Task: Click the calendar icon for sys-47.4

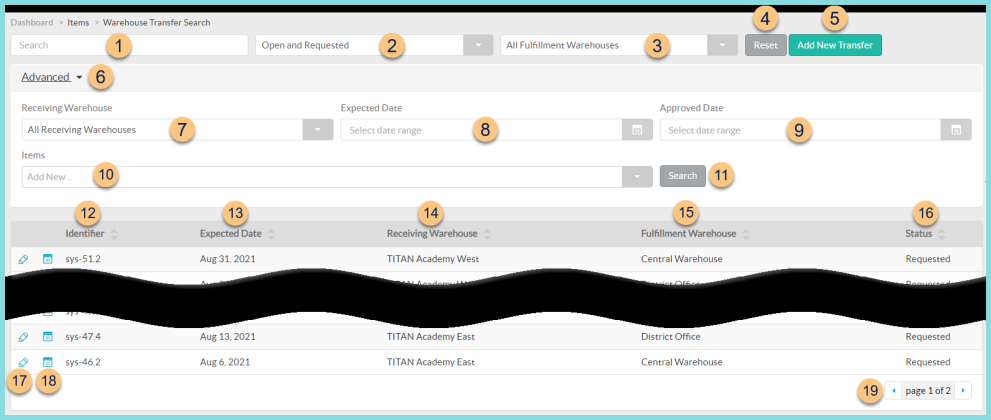Action: coord(47,337)
